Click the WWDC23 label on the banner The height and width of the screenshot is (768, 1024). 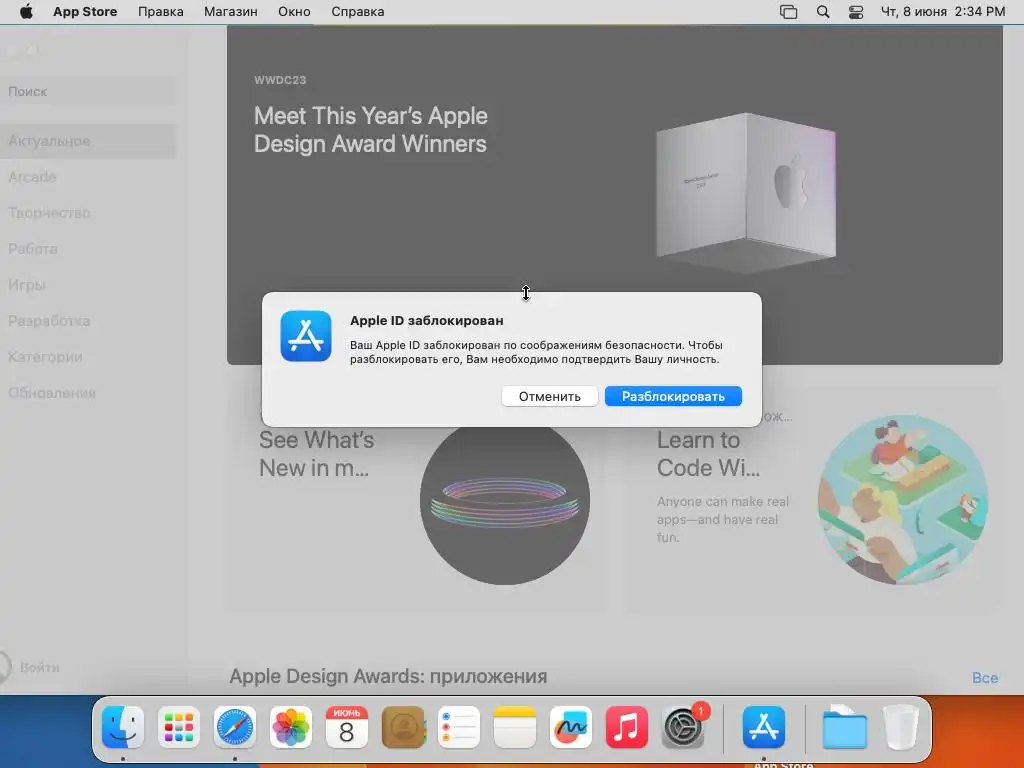280,80
